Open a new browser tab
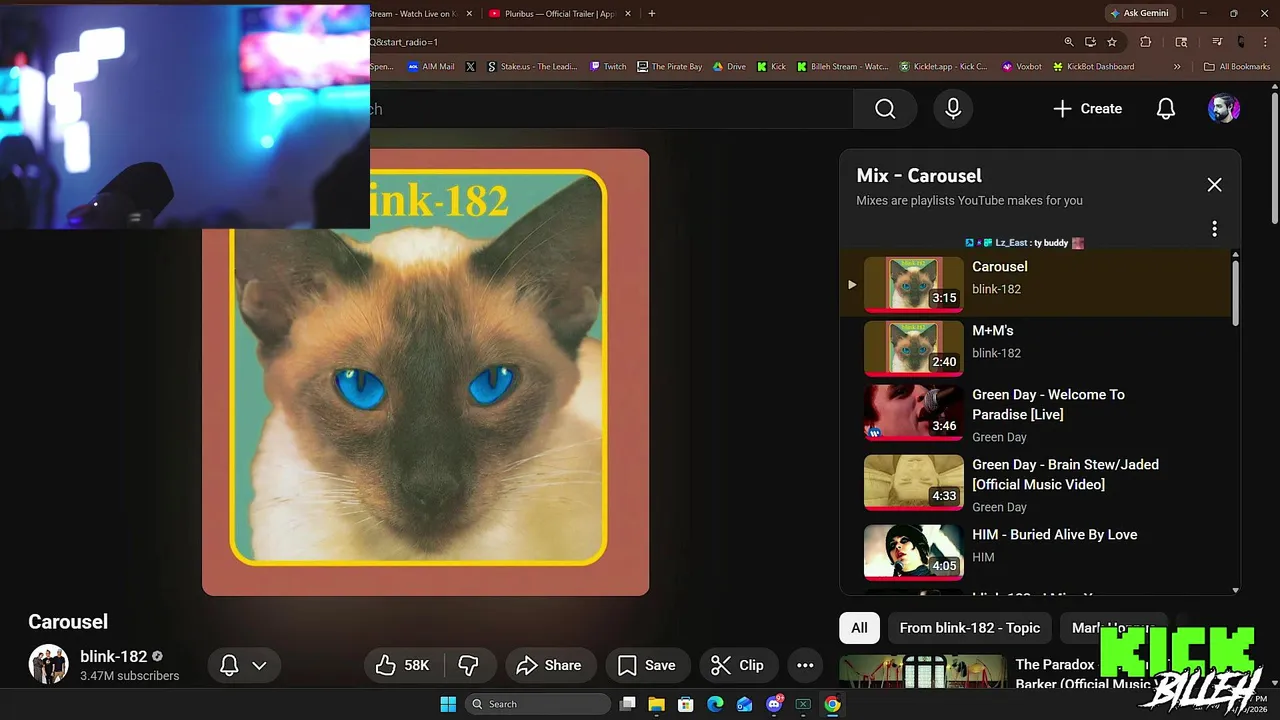 click(652, 14)
